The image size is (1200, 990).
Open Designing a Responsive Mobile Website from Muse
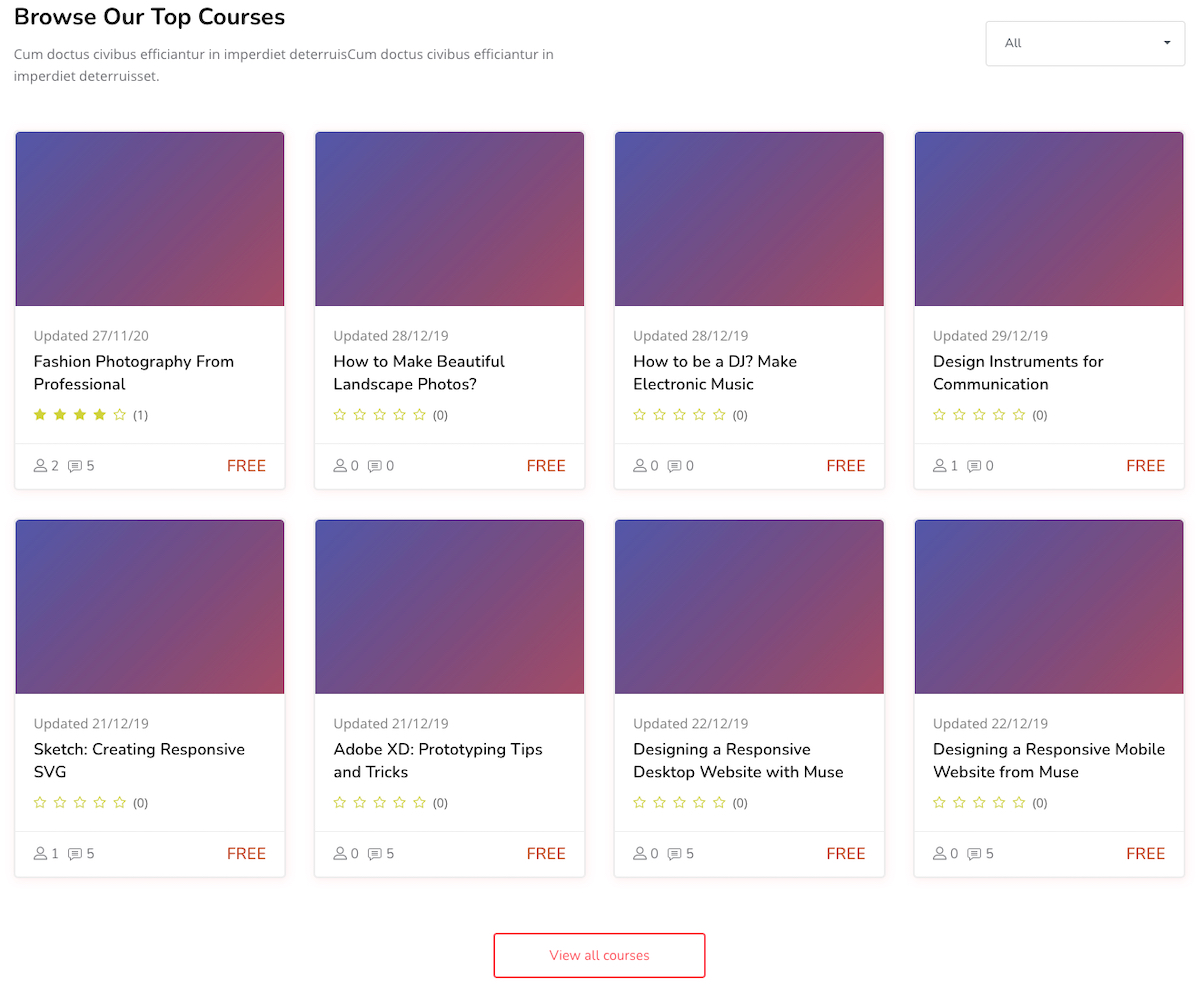click(x=1048, y=760)
